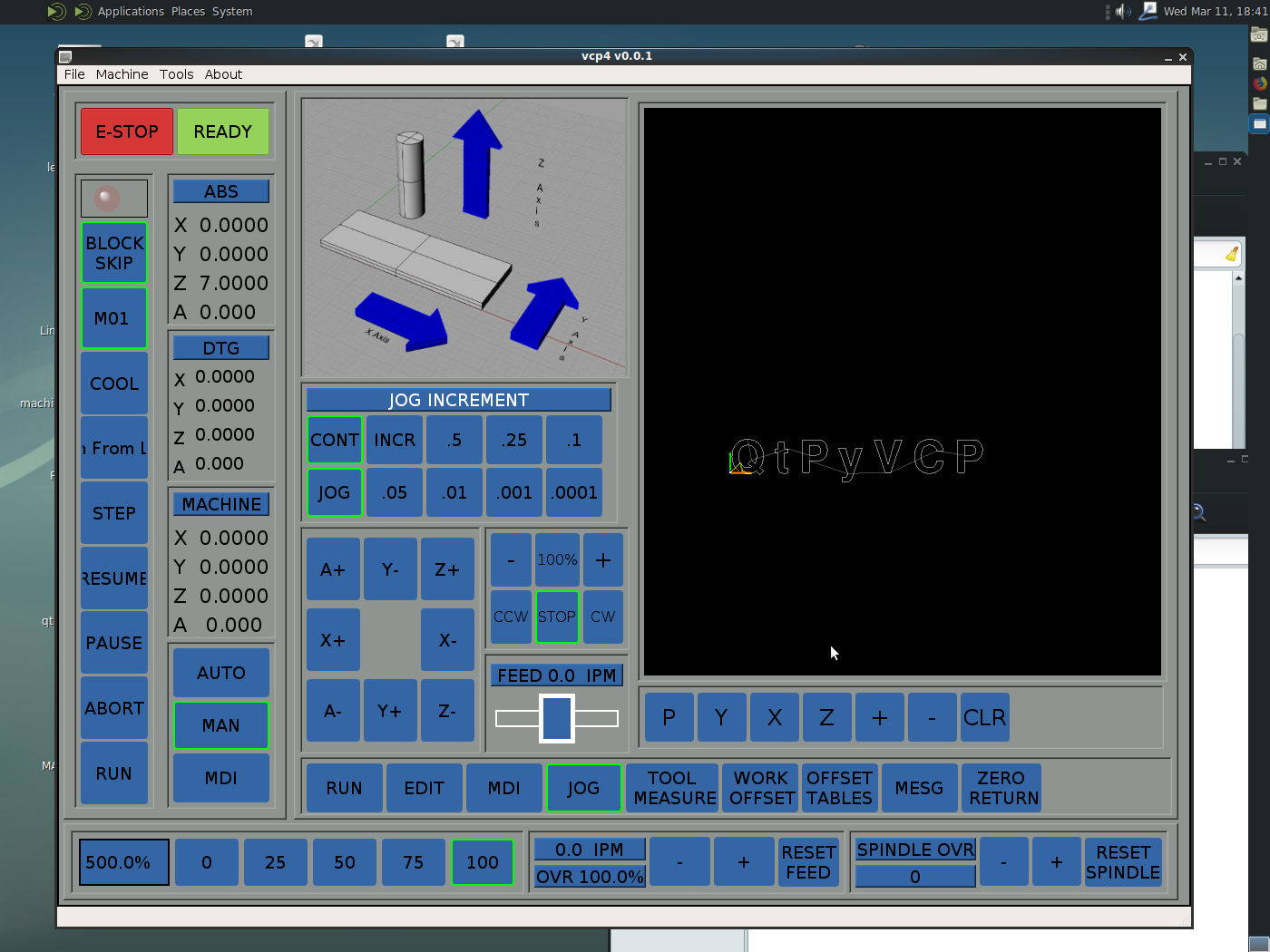Image resolution: width=1270 pixels, height=952 pixels.
Task: Open the TOOL MEASURE tab
Action: click(x=672, y=788)
